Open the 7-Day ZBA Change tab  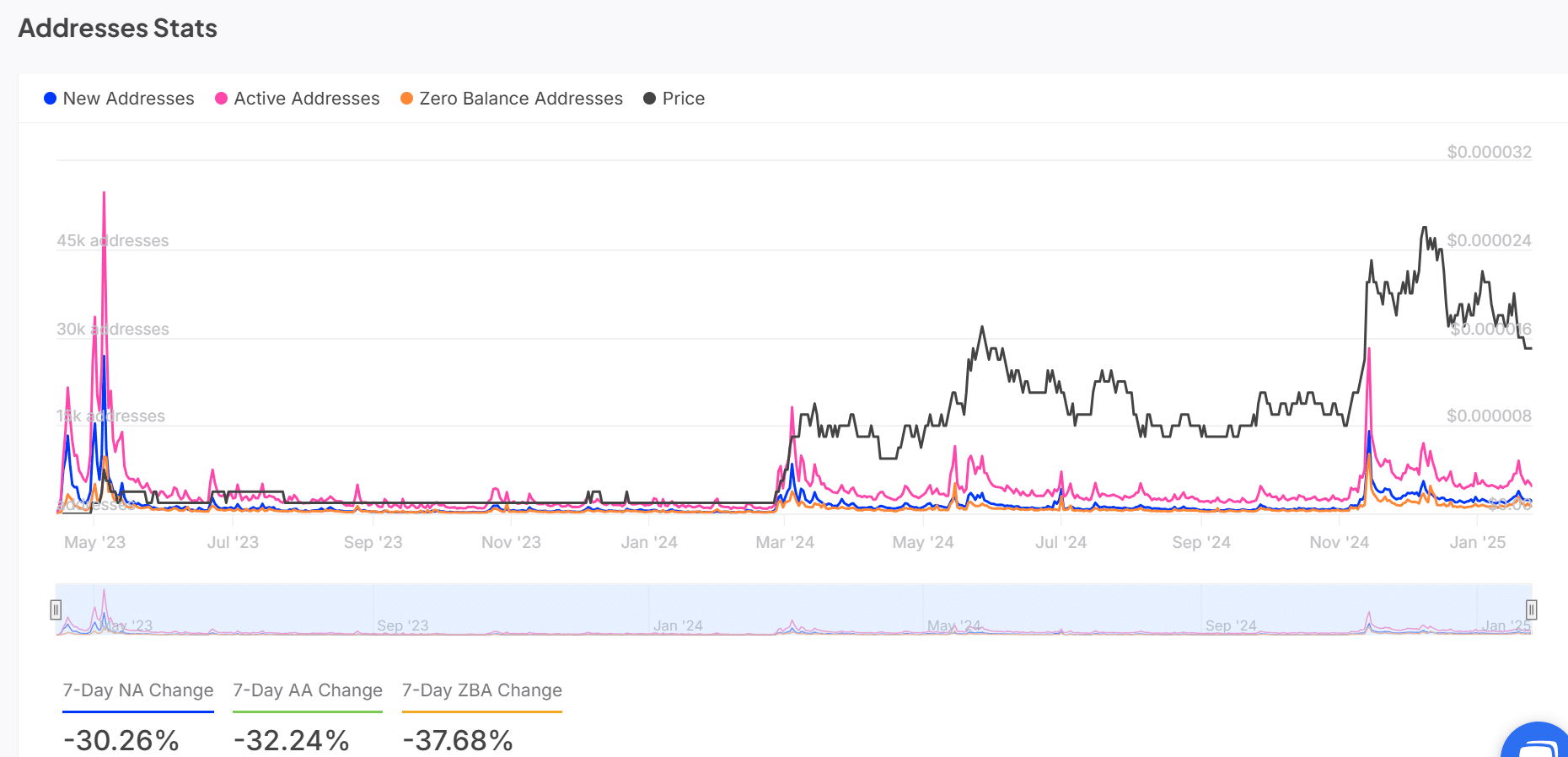[481, 690]
